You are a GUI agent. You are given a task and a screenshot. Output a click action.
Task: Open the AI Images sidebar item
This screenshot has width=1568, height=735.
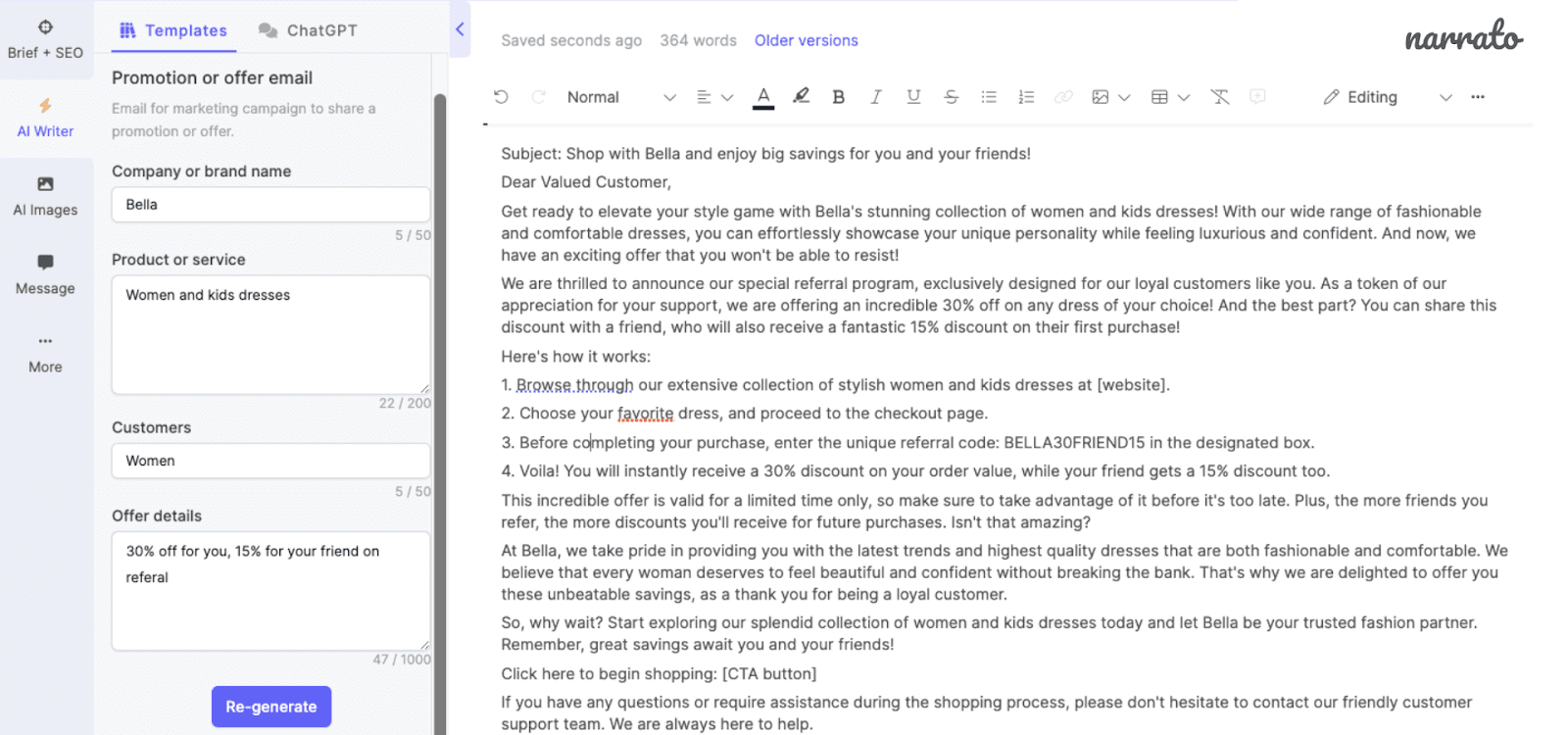pos(45,196)
